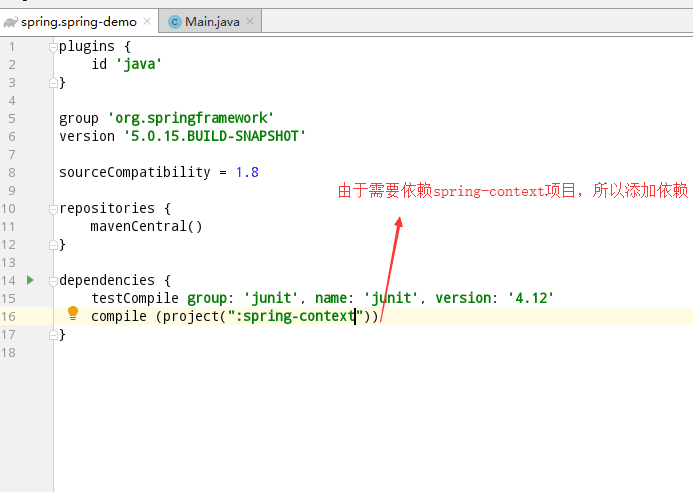This screenshot has height=492, width=693.
Task: Click line number 16 in the gutter
Action: tap(8, 317)
